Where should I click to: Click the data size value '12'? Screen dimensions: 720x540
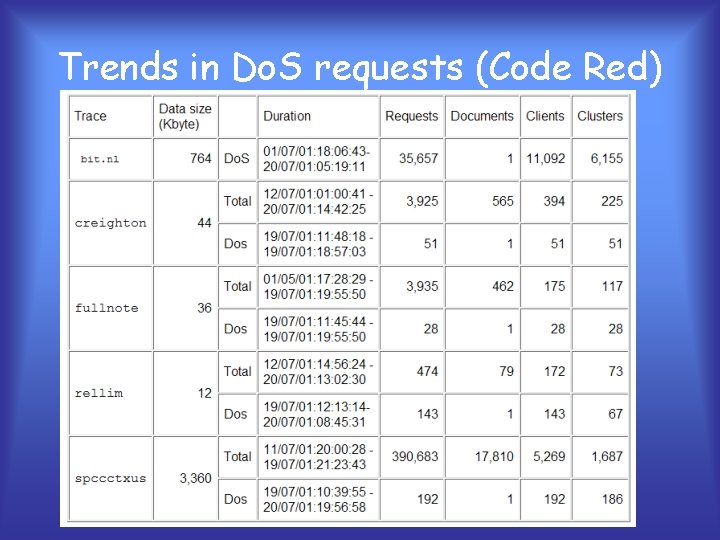pos(204,393)
